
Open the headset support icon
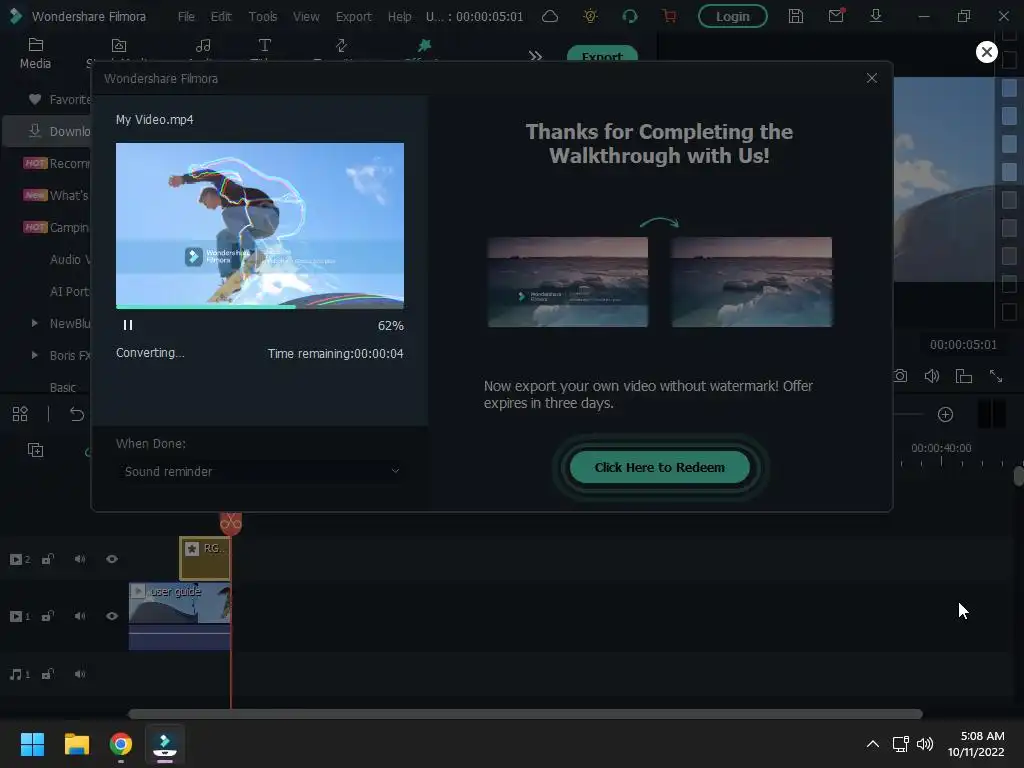click(630, 16)
